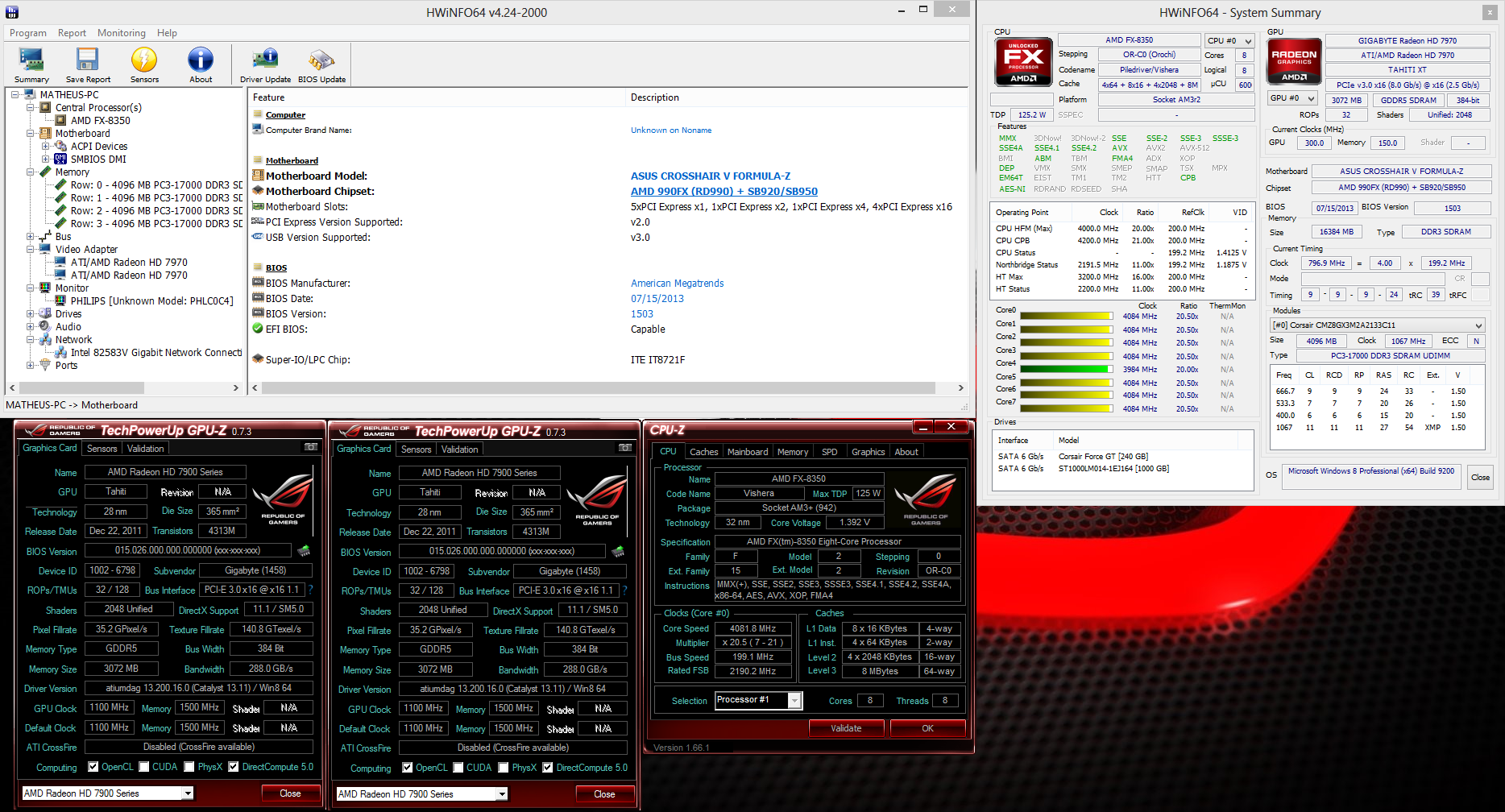Click screenshot camera icon in right GPU-Z
This screenshot has width=1505, height=812.
[x=625, y=448]
